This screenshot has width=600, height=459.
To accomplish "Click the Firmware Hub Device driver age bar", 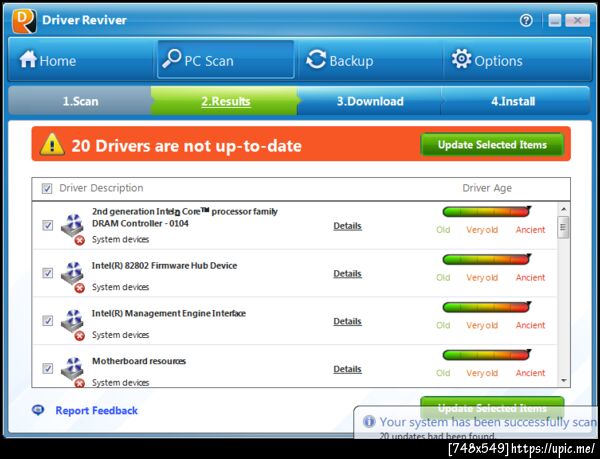I will (x=486, y=259).
